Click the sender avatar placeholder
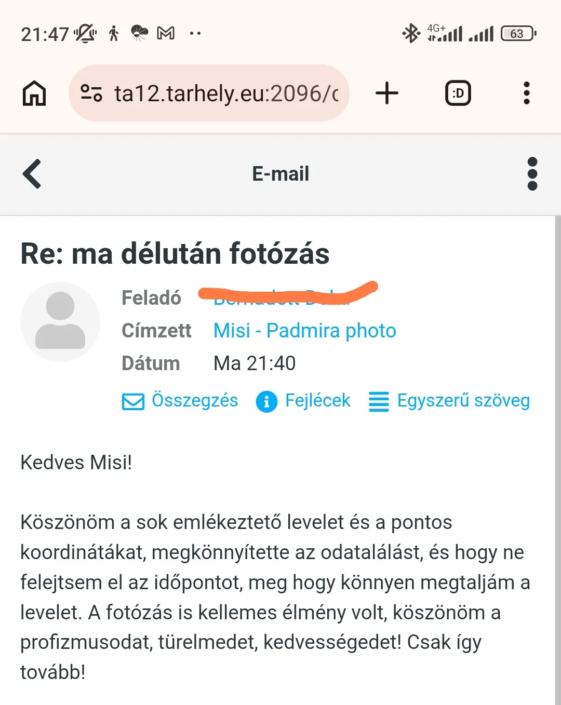The image size is (561, 705). [60, 321]
